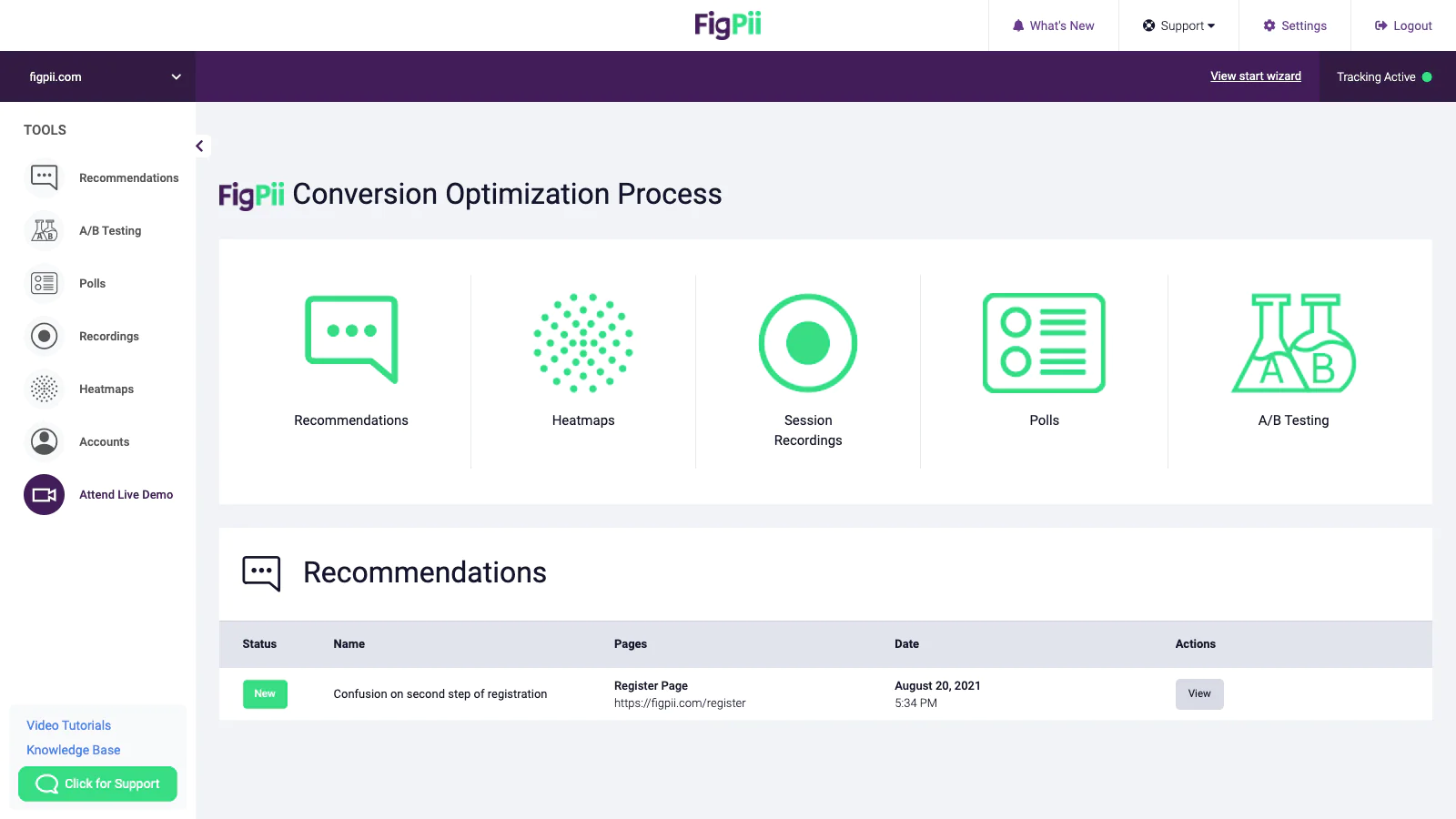The height and width of the screenshot is (819, 1456).
Task: Open the large Session Recordings card icon
Action: click(808, 343)
